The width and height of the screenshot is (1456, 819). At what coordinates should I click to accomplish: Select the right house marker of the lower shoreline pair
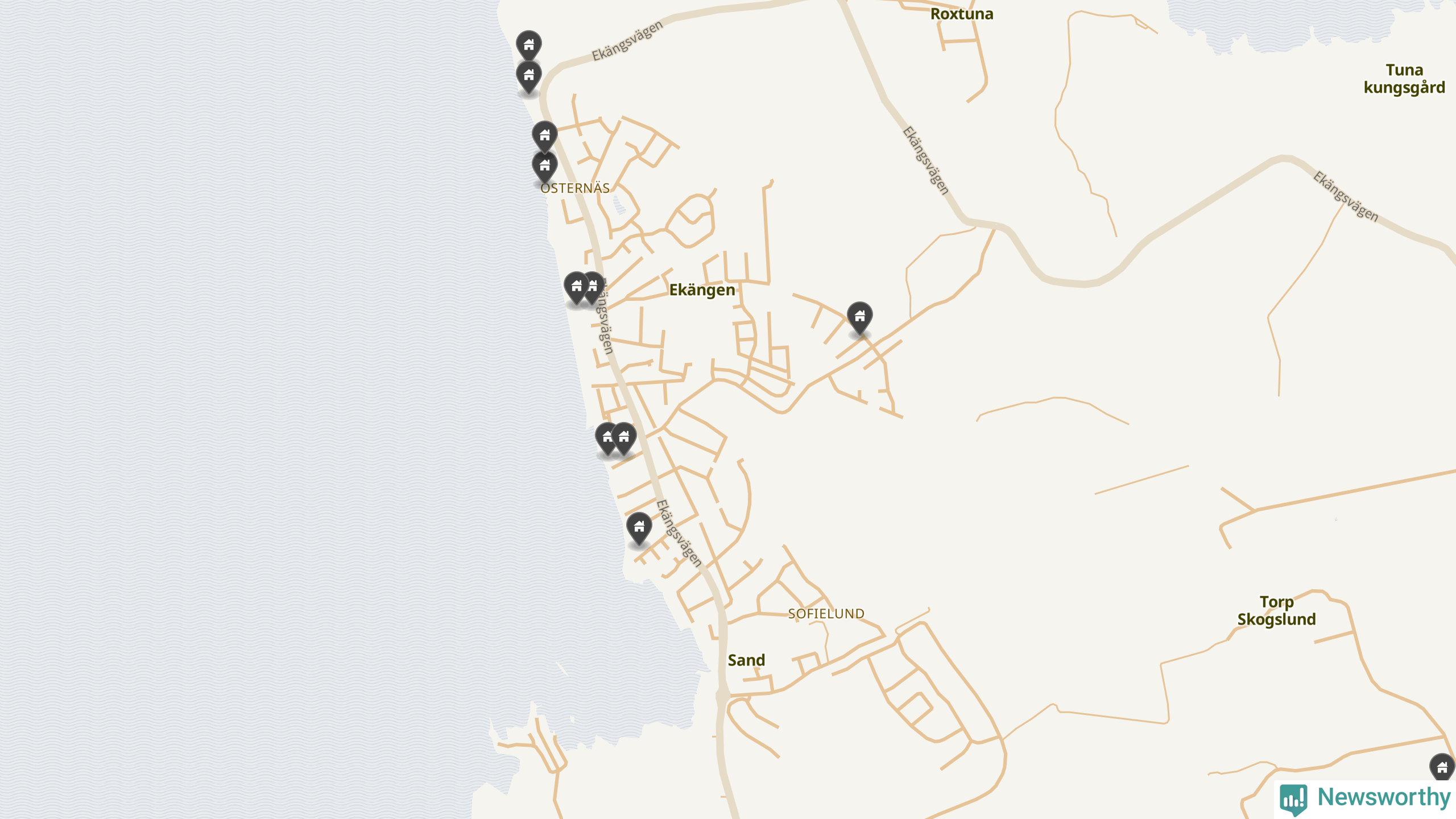point(624,438)
